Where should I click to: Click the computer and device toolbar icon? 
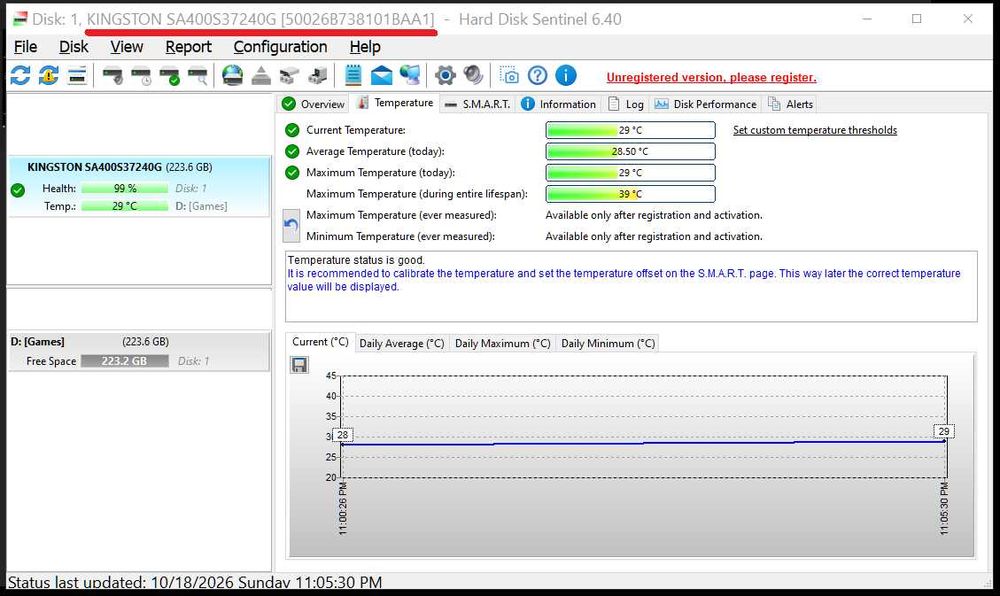tap(318, 76)
